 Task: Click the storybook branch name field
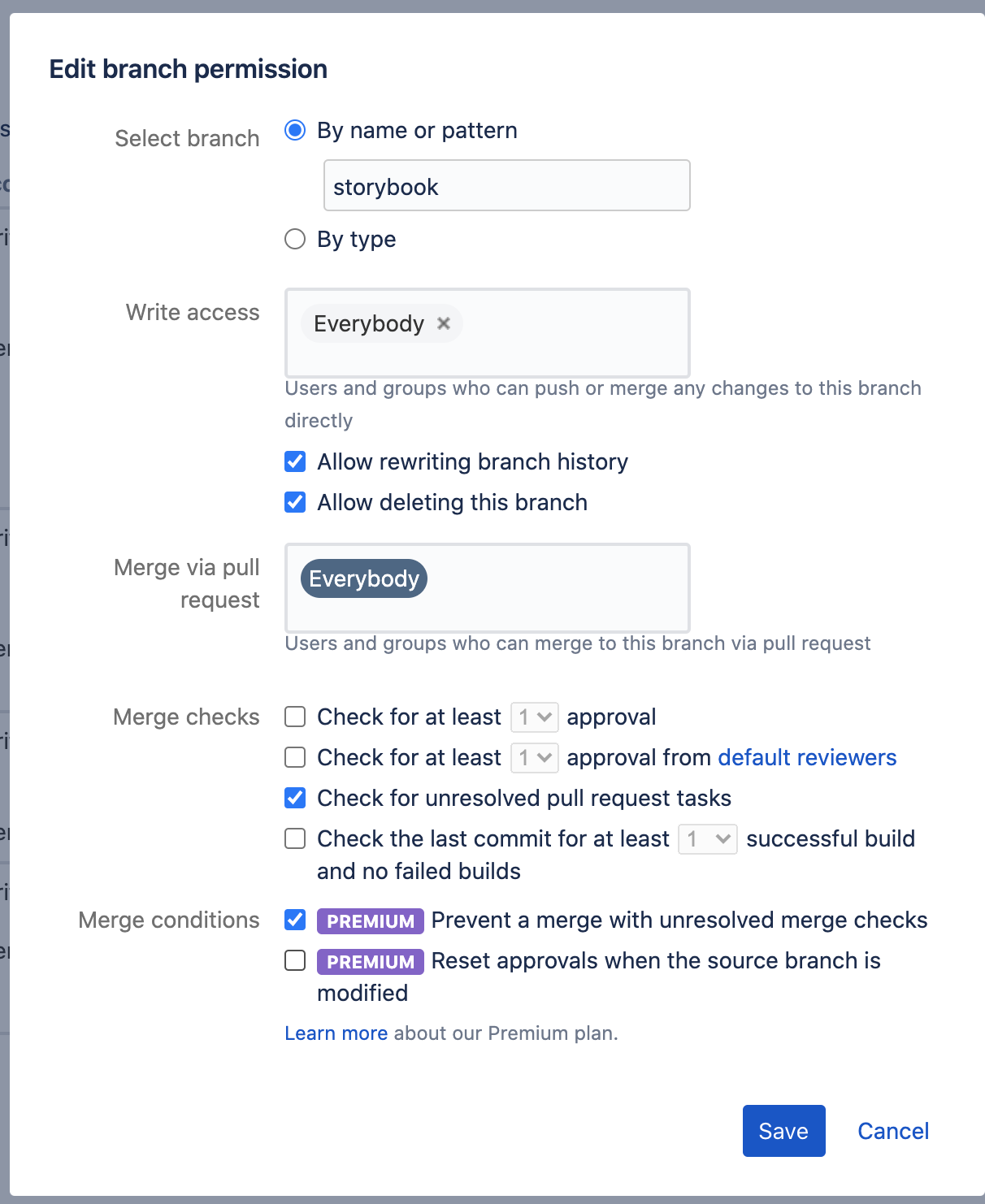click(x=507, y=186)
